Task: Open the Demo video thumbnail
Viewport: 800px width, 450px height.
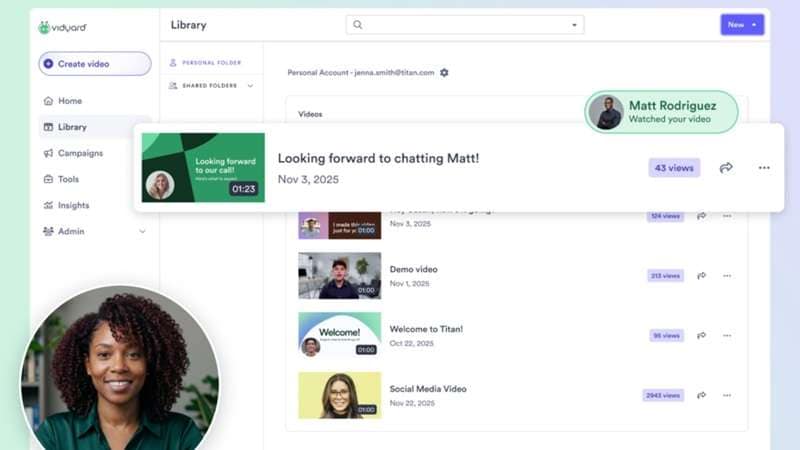Action: [340, 276]
